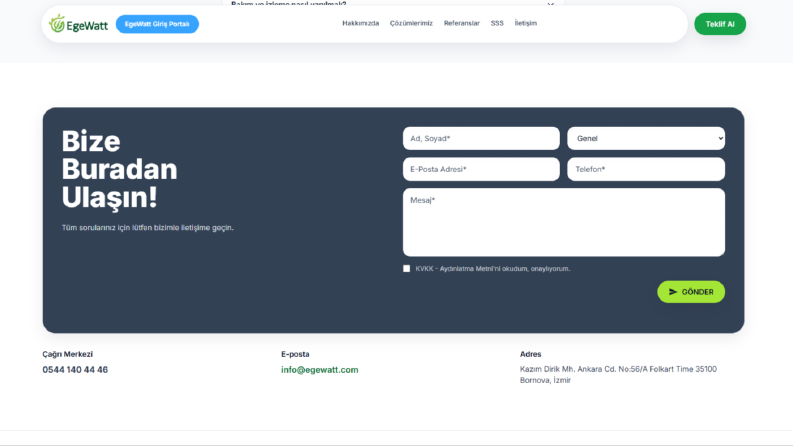Open the EgeWatt Giriş Portalı button
This screenshot has height=446, width=793.
(157, 24)
